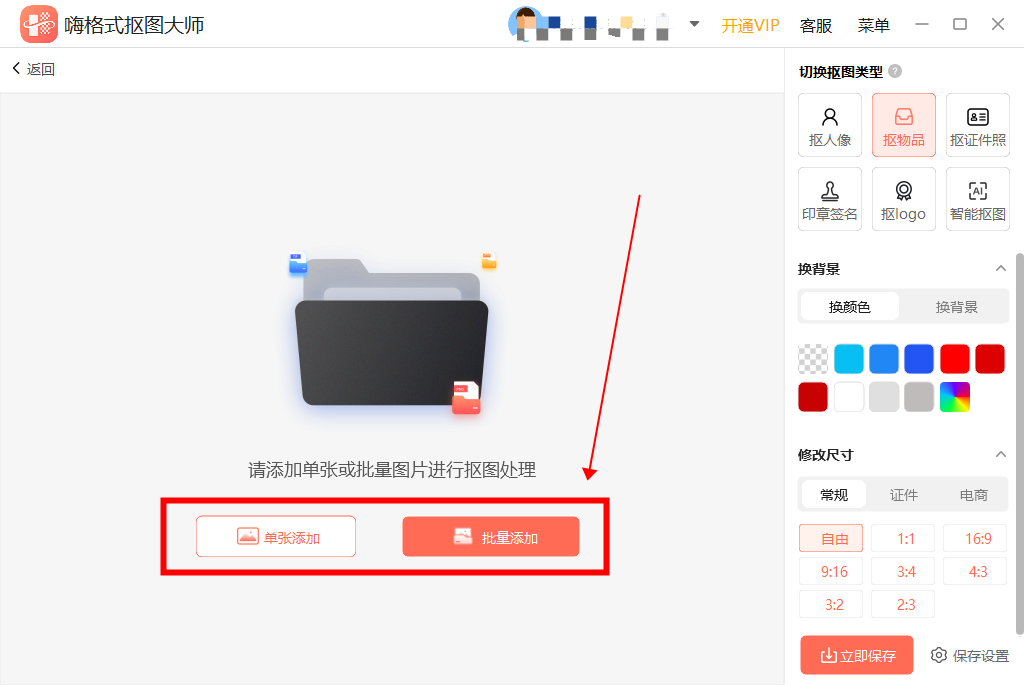The width and height of the screenshot is (1024, 685).
Task: Choose the cyan color swatch
Action: (x=848, y=359)
